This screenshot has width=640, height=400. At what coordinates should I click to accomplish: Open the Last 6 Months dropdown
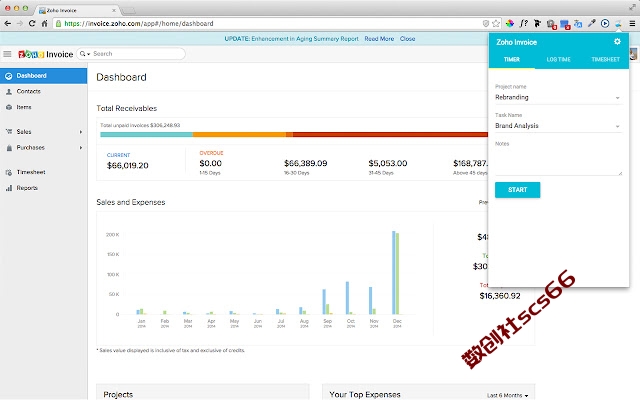pyautogui.click(x=507, y=396)
